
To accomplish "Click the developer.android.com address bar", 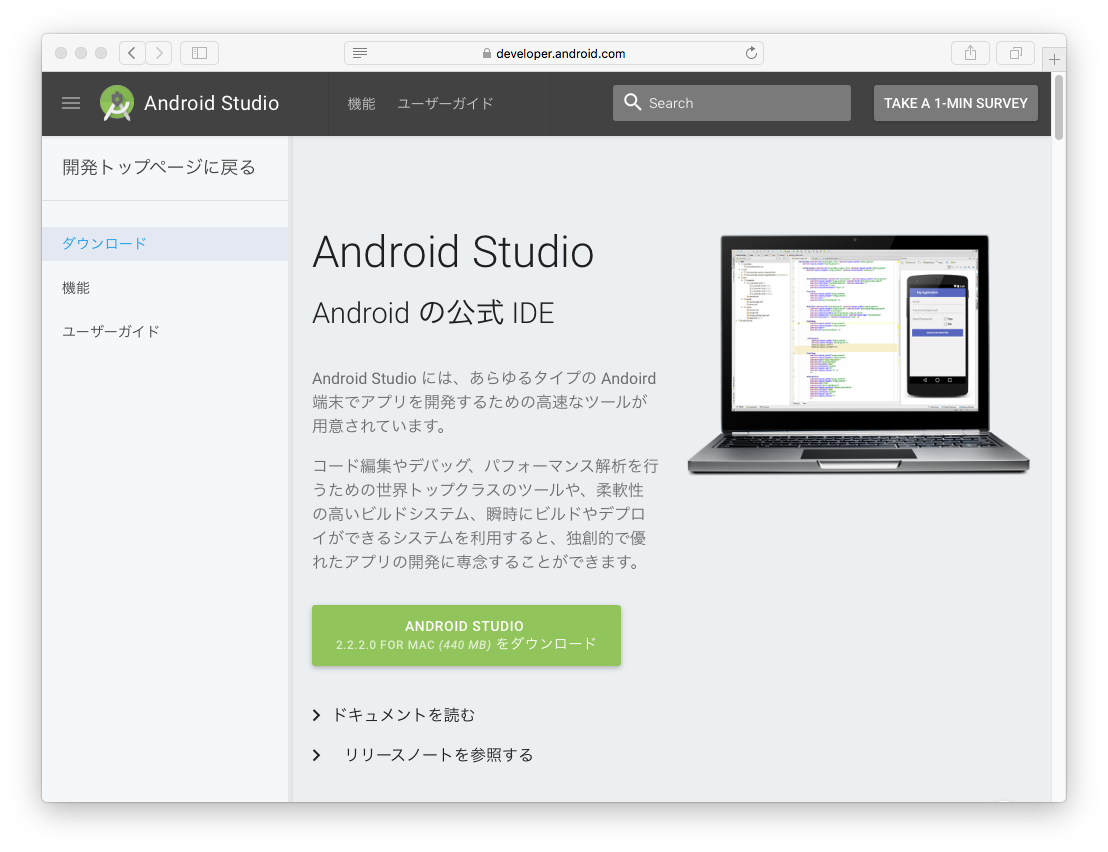I will tap(553, 53).
